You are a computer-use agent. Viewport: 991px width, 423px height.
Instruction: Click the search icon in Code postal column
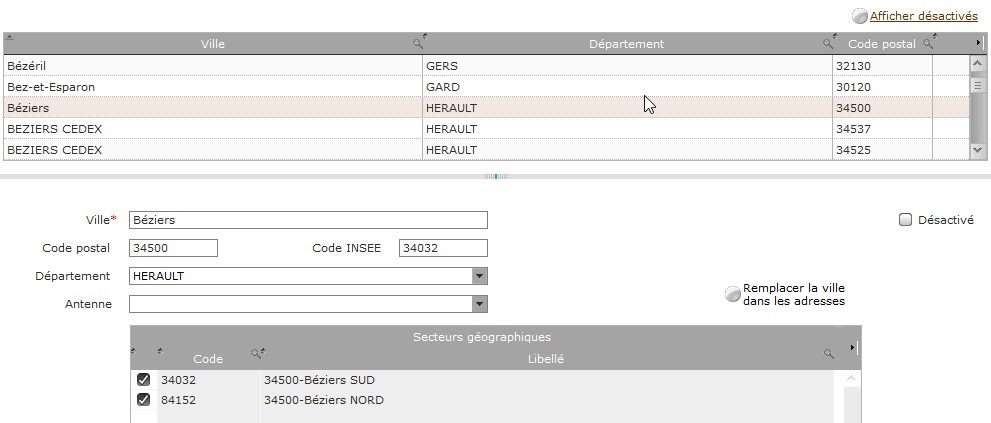[x=927, y=44]
